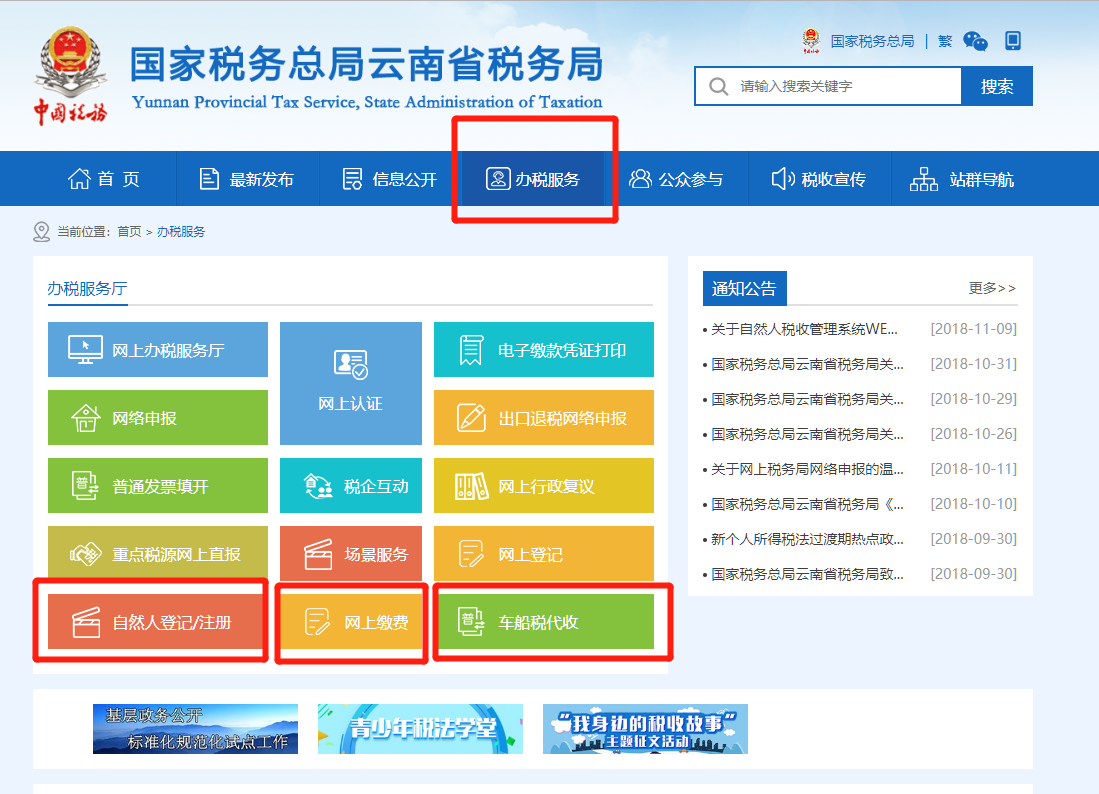Click the blue 搜索 button
This screenshot has width=1099, height=794.
click(997, 86)
